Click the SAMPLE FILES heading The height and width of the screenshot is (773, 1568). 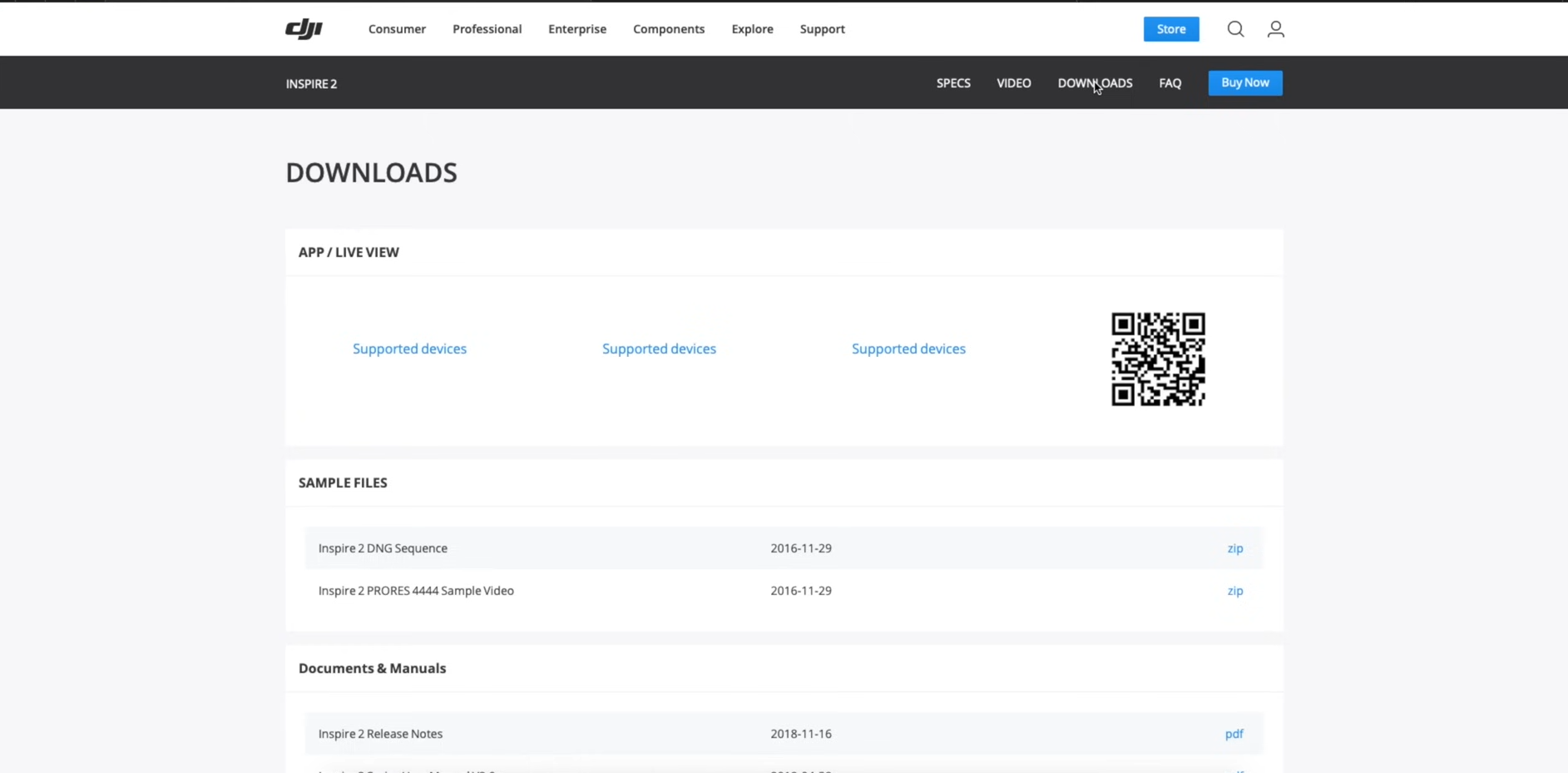pos(343,483)
